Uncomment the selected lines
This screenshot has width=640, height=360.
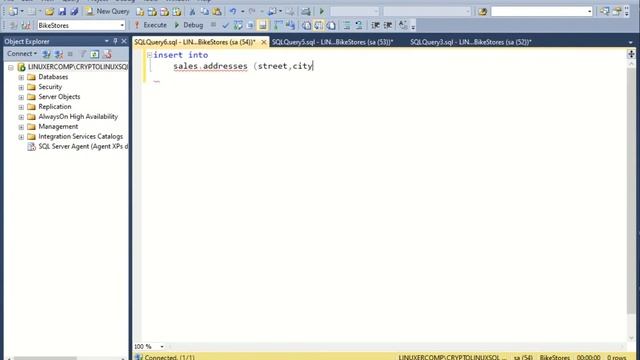[x=359, y=25]
